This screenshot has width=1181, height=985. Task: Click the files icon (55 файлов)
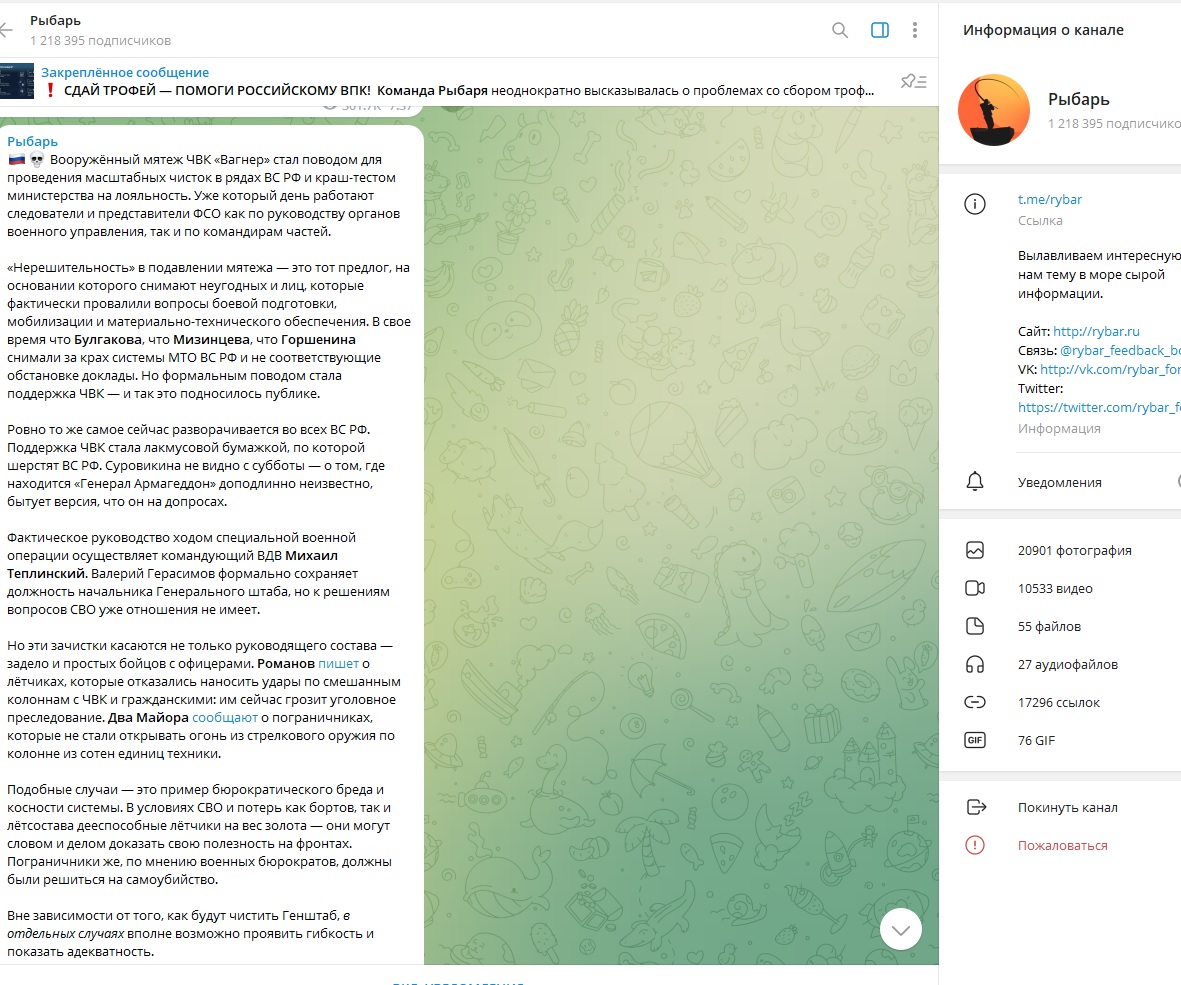pyautogui.click(x=975, y=626)
